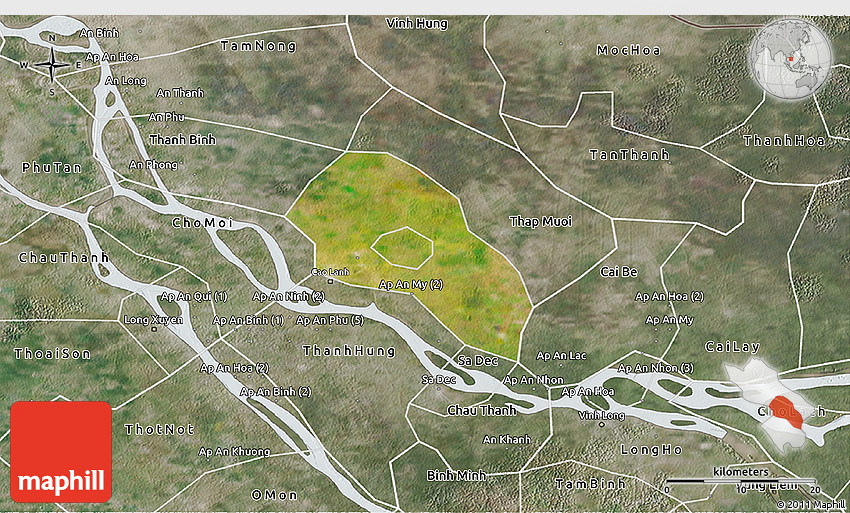The image size is (850, 513).
Task: Click the small enclave outline inside highlighted district
Action: (x=402, y=247)
